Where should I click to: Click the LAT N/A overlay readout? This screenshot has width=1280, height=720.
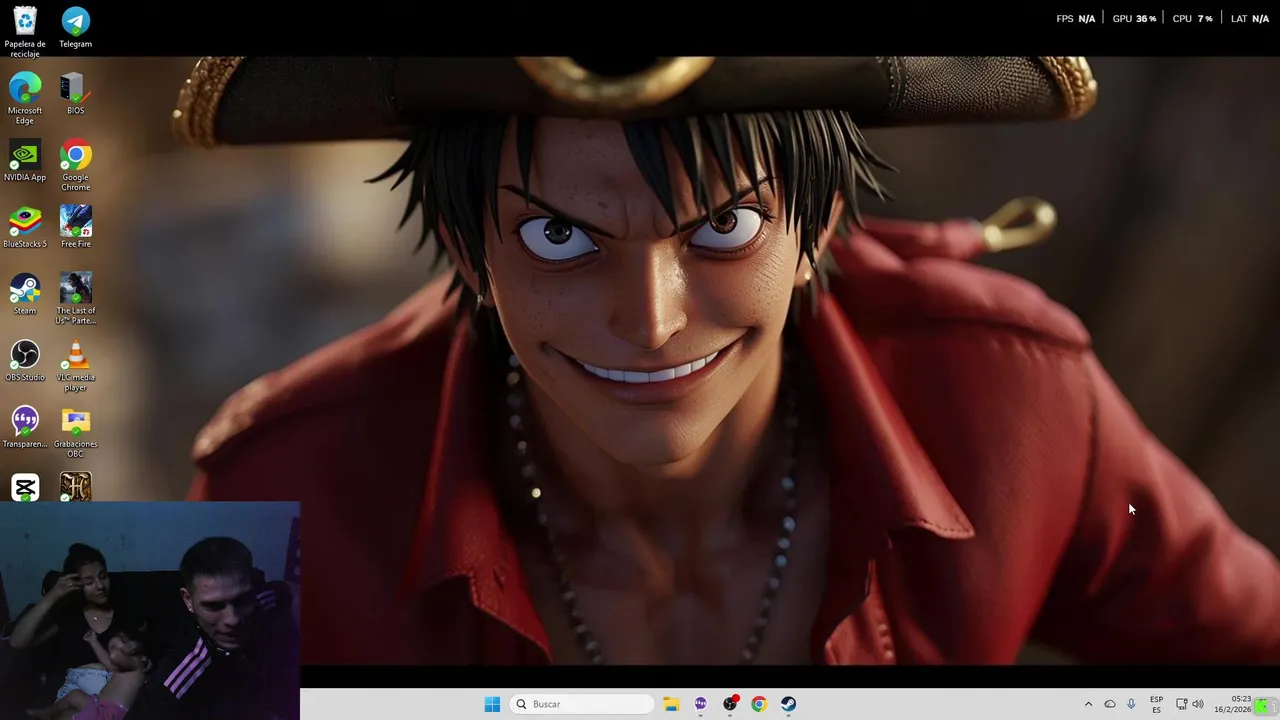point(1250,19)
